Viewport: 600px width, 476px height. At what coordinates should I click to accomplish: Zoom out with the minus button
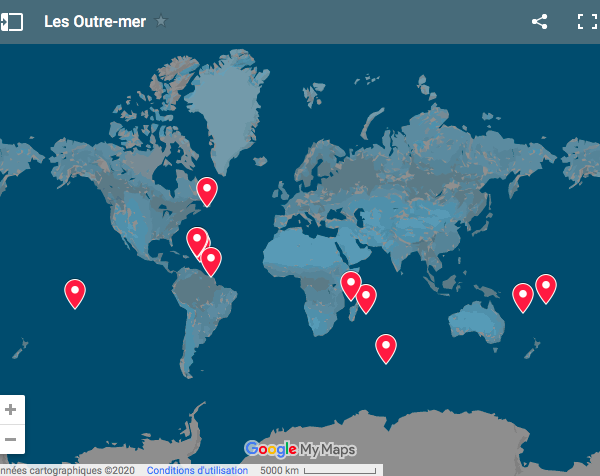11,439
